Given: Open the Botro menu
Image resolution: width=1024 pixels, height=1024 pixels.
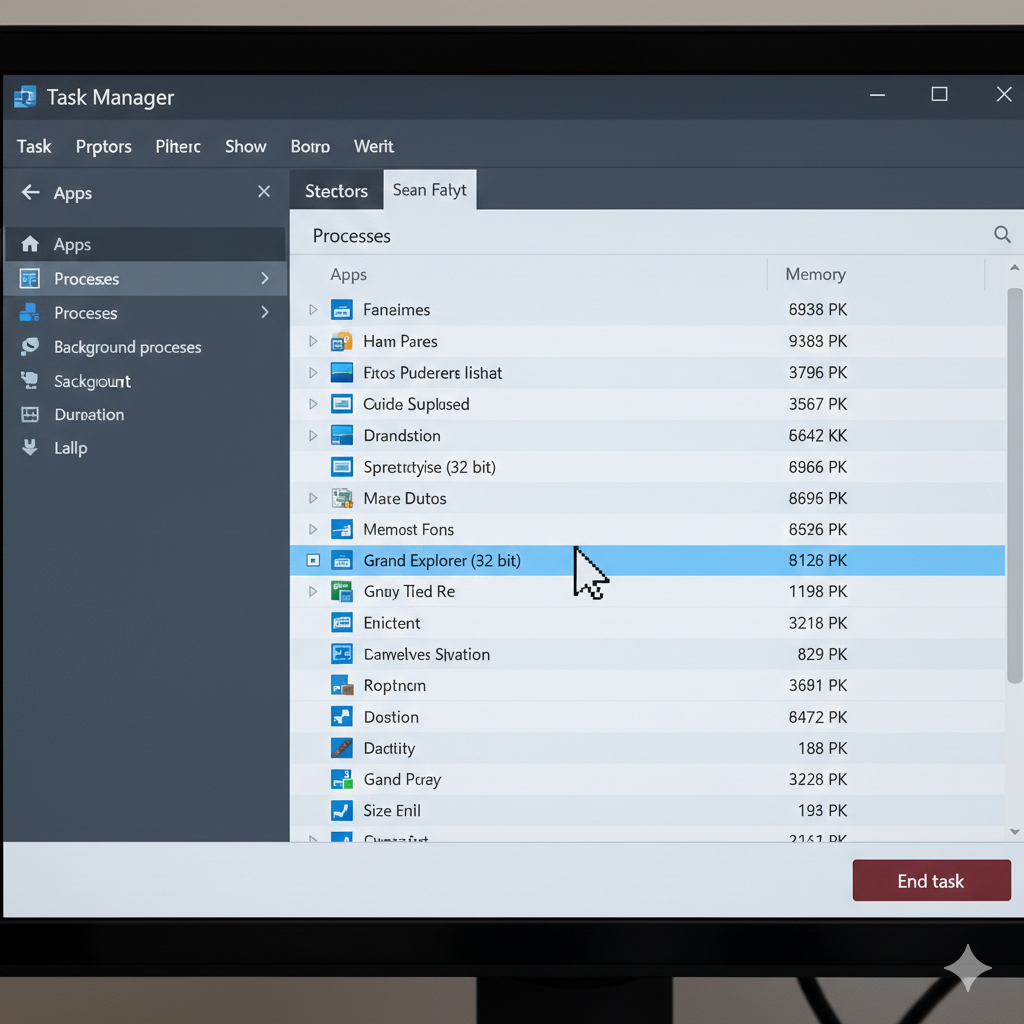Looking at the screenshot, I should (310, 146).
